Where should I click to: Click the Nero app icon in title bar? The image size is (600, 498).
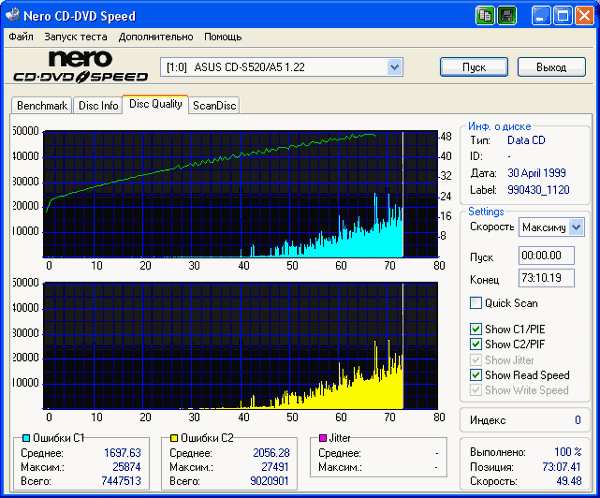tap(13, 15)
